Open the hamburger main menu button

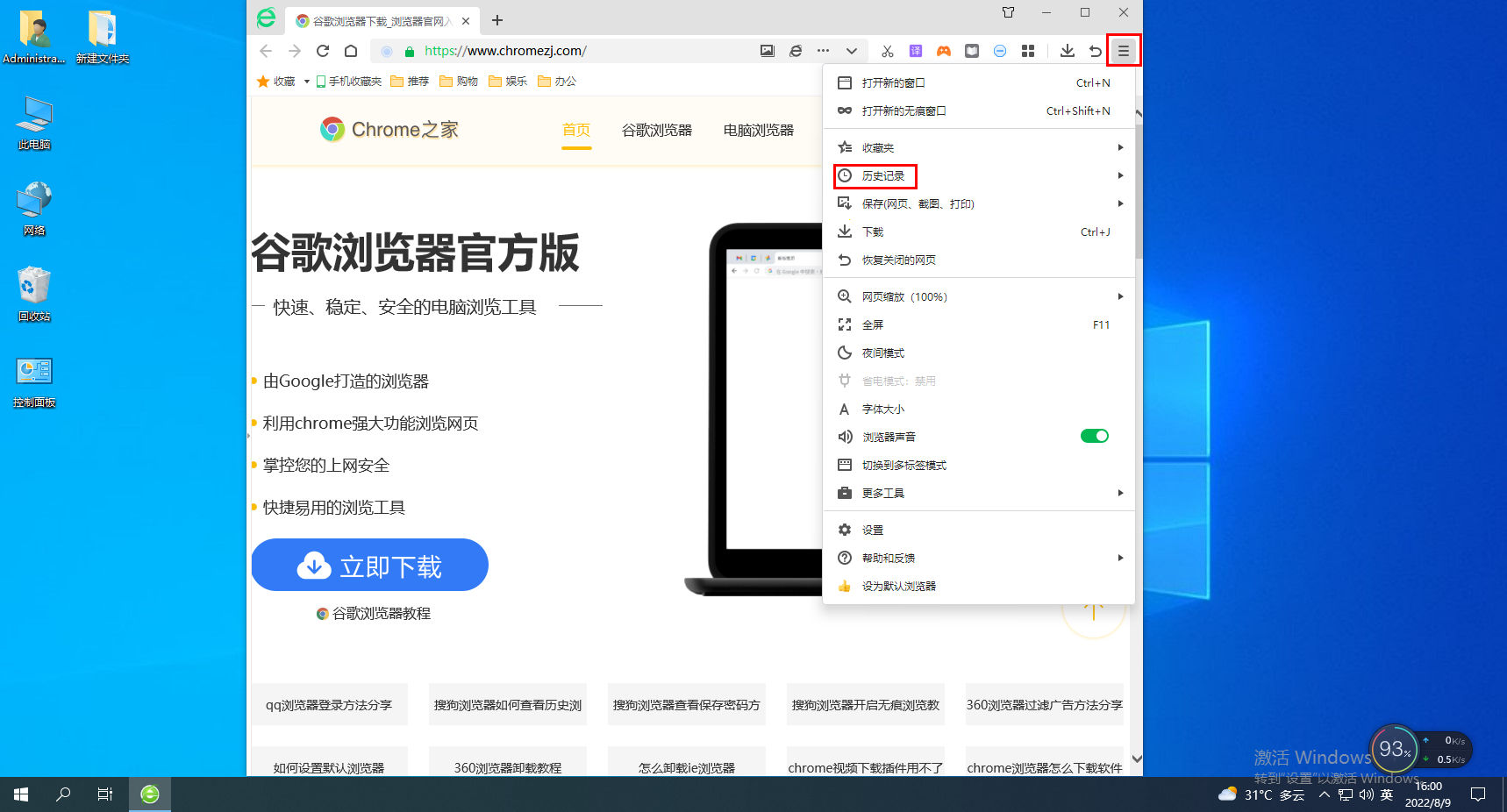coord(1124,51)
